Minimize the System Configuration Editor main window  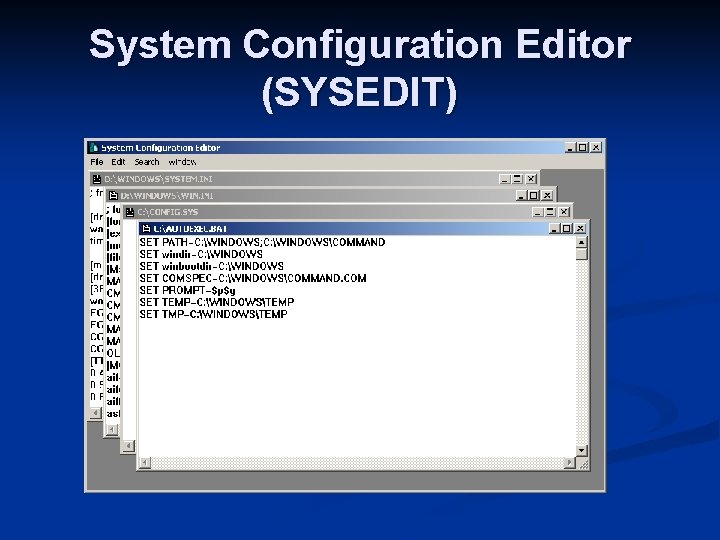[x=570, y=147]
